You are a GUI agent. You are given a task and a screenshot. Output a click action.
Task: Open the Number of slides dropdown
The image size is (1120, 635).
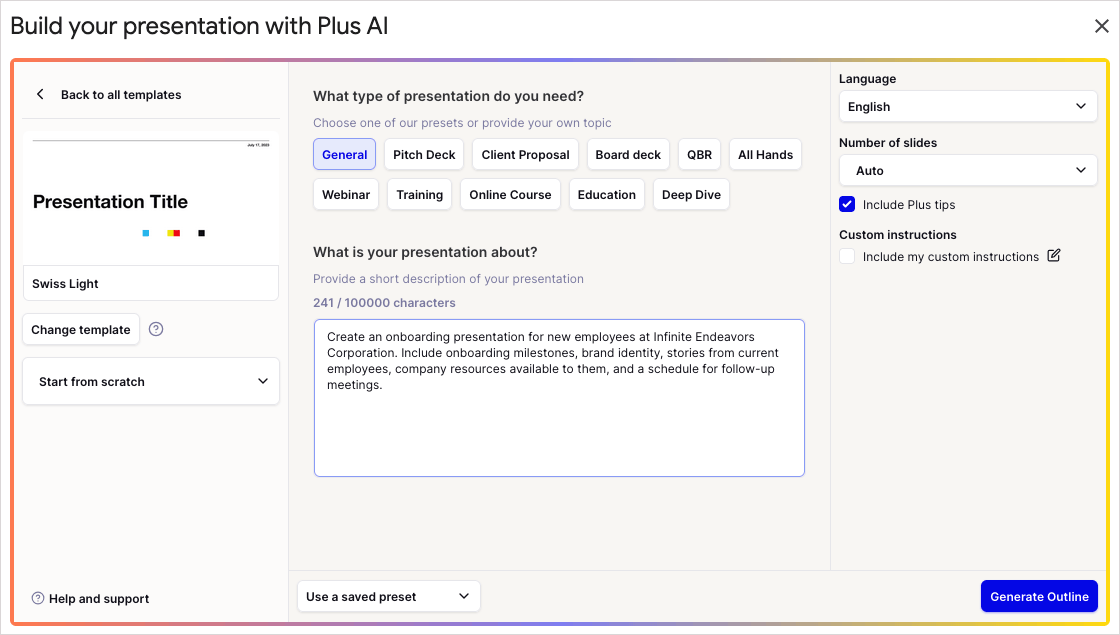click(968, 170)
